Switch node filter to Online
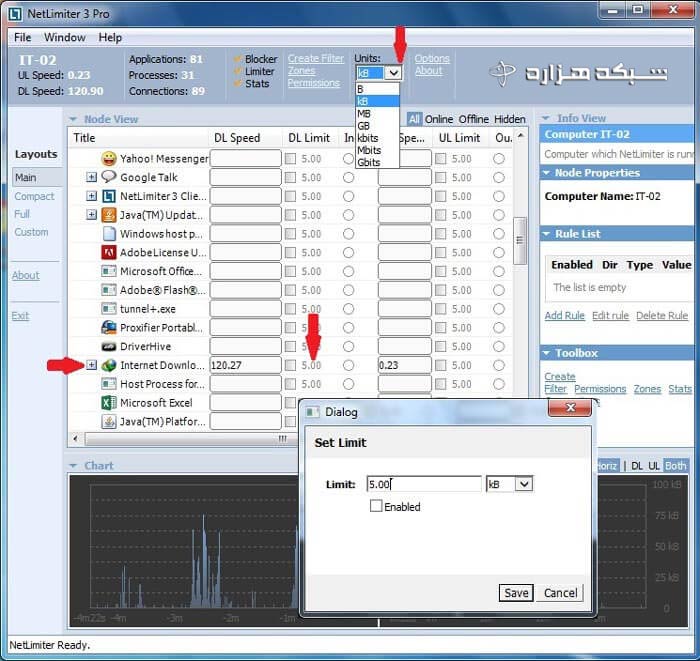The width and height of the screenshot is (700, 661). point(439,119)
